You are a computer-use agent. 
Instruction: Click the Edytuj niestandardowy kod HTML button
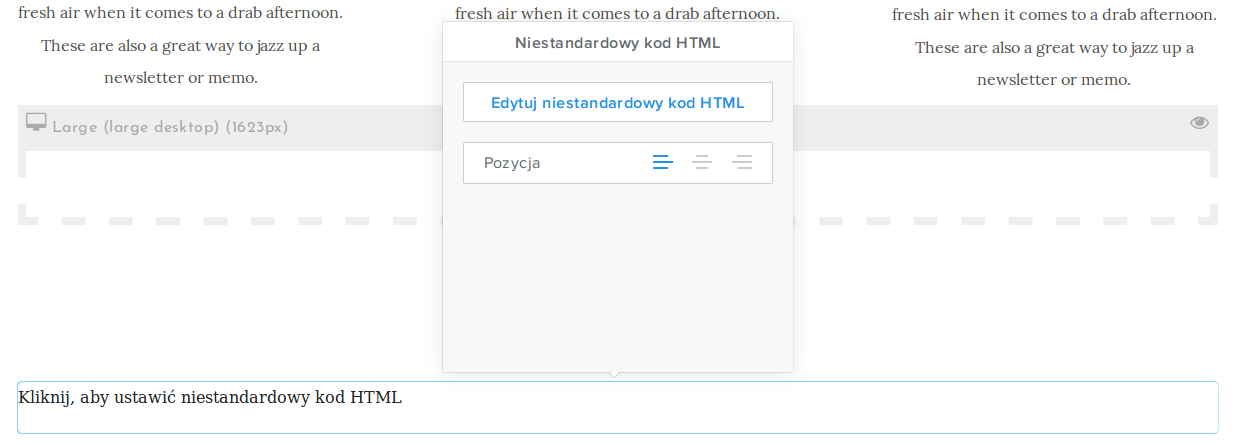click(x=617, y=102)
